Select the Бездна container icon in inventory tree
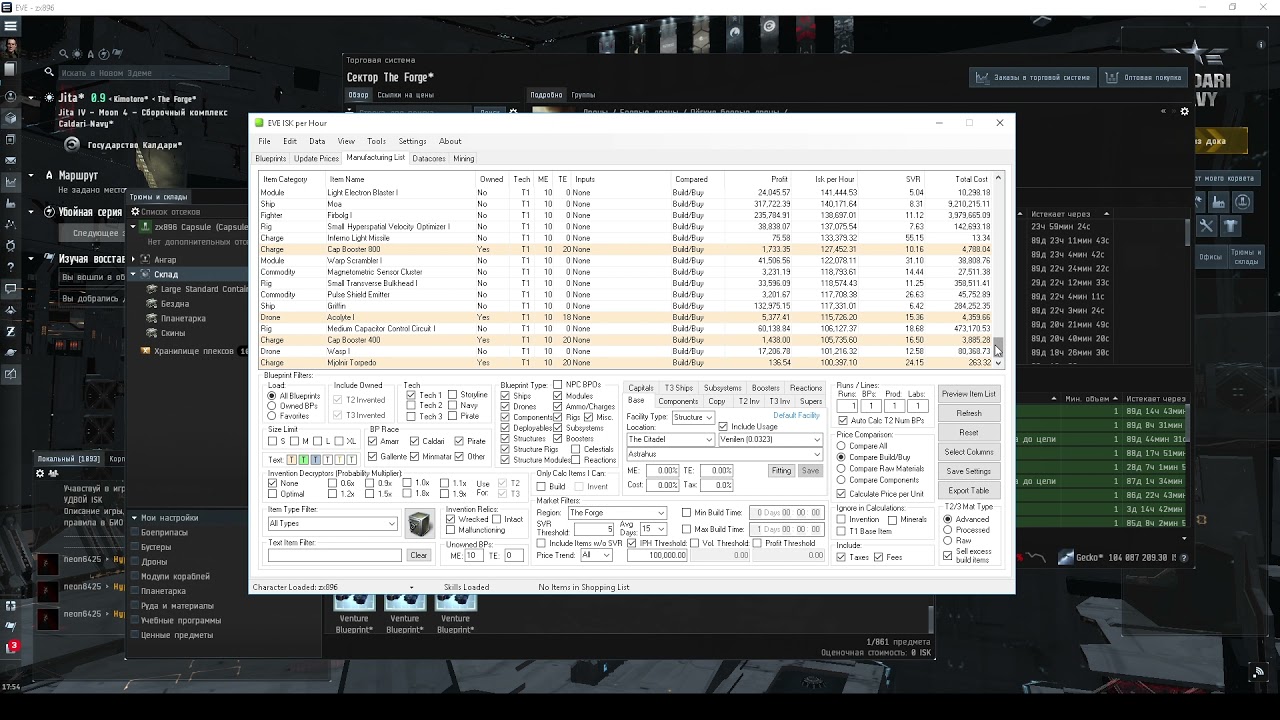The image size is (1280, 720). (x=151, y=303)
